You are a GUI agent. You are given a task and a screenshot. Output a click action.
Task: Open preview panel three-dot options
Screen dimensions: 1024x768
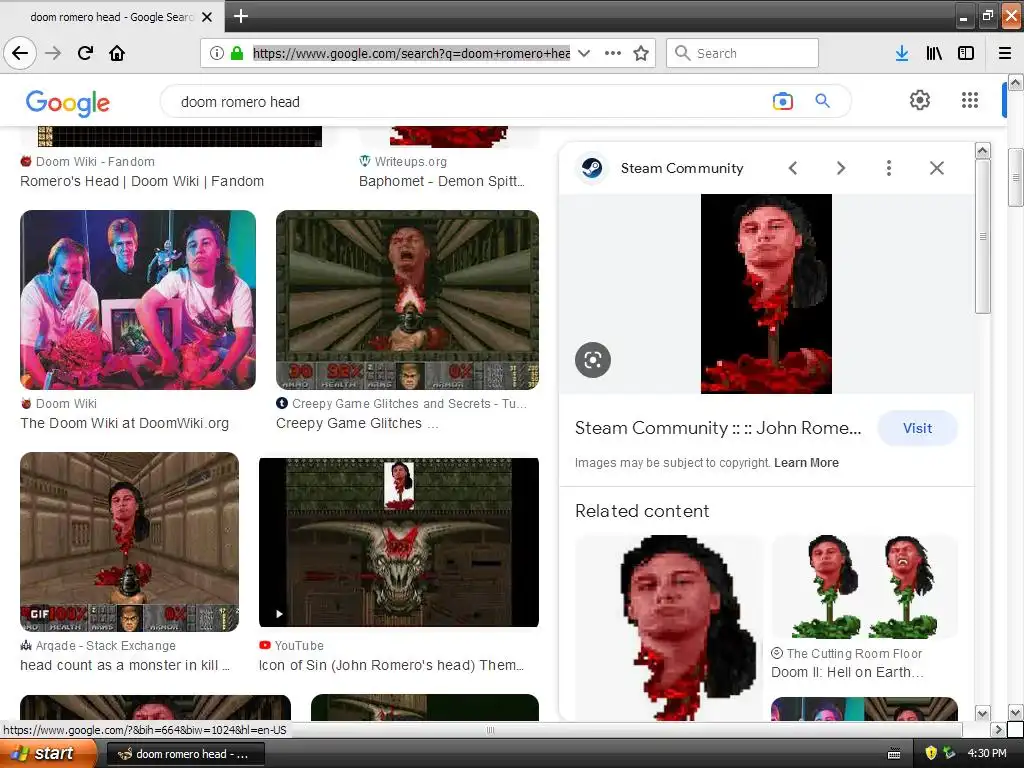click(889, 168)
